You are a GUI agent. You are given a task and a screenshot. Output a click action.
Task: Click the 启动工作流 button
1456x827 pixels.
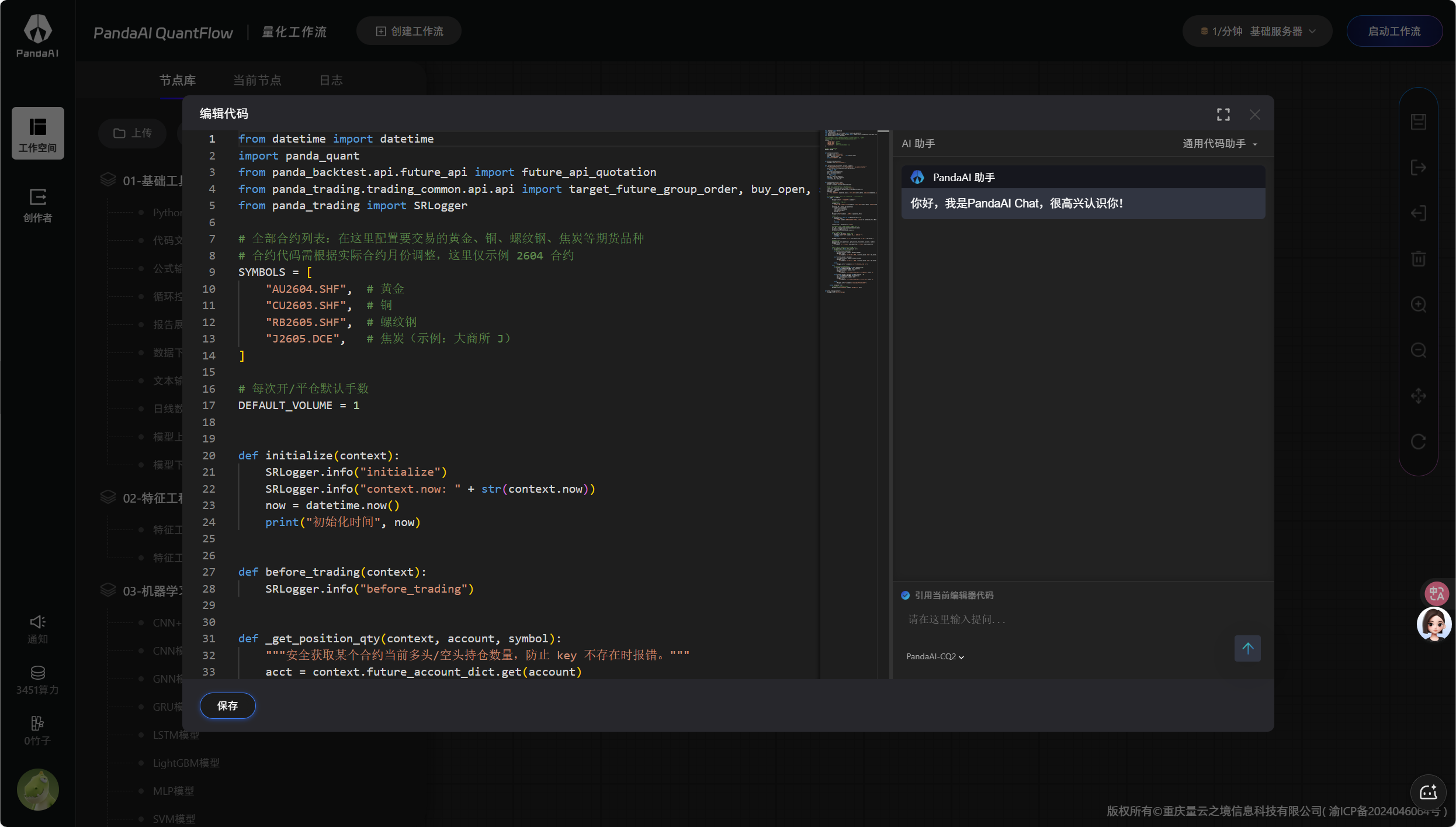(1394, 31)
